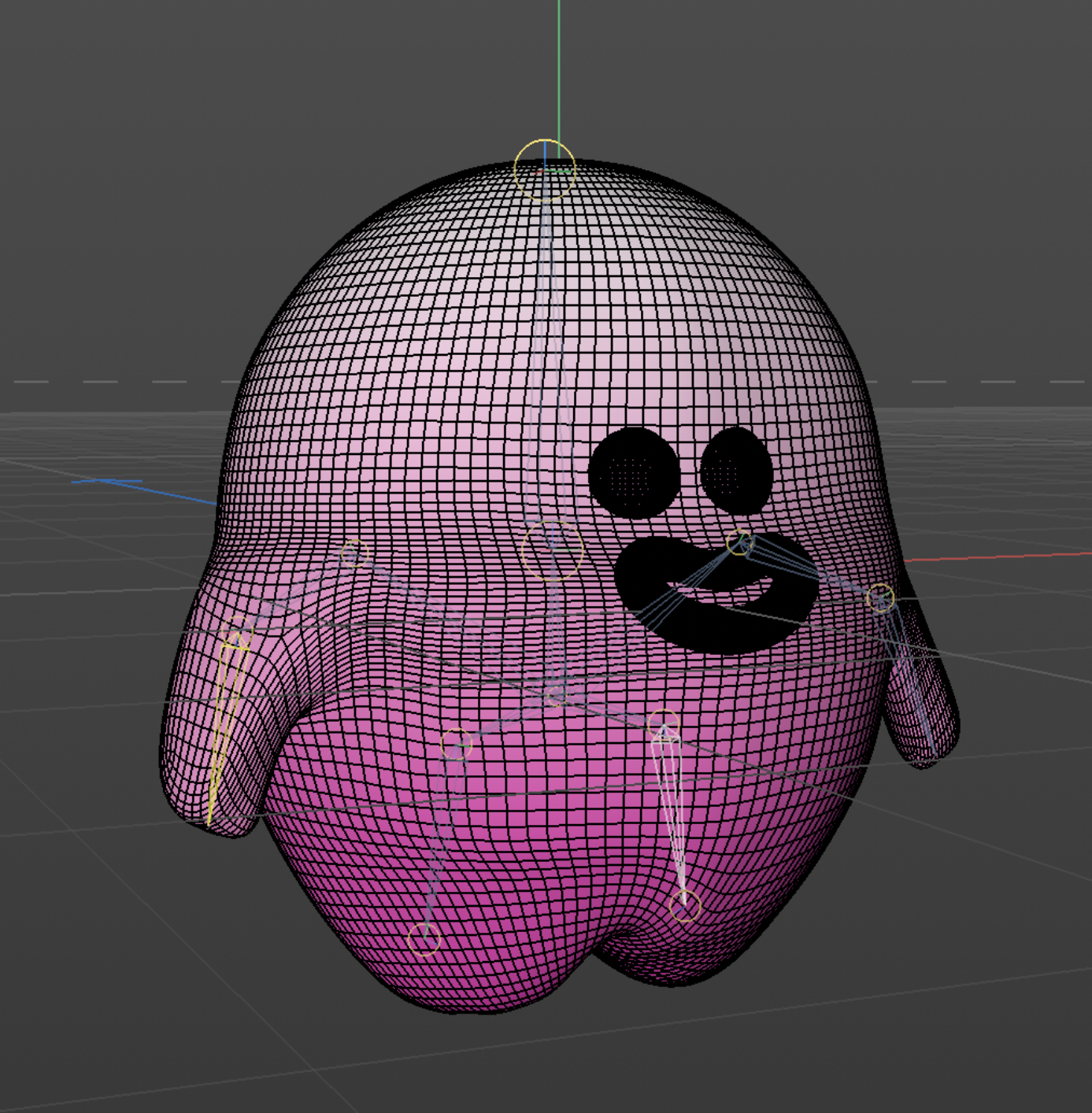The height and width of the screenshot is (1113, 1092).
Task: Select the white bone in the right leg
Action: tap(672, 815)
